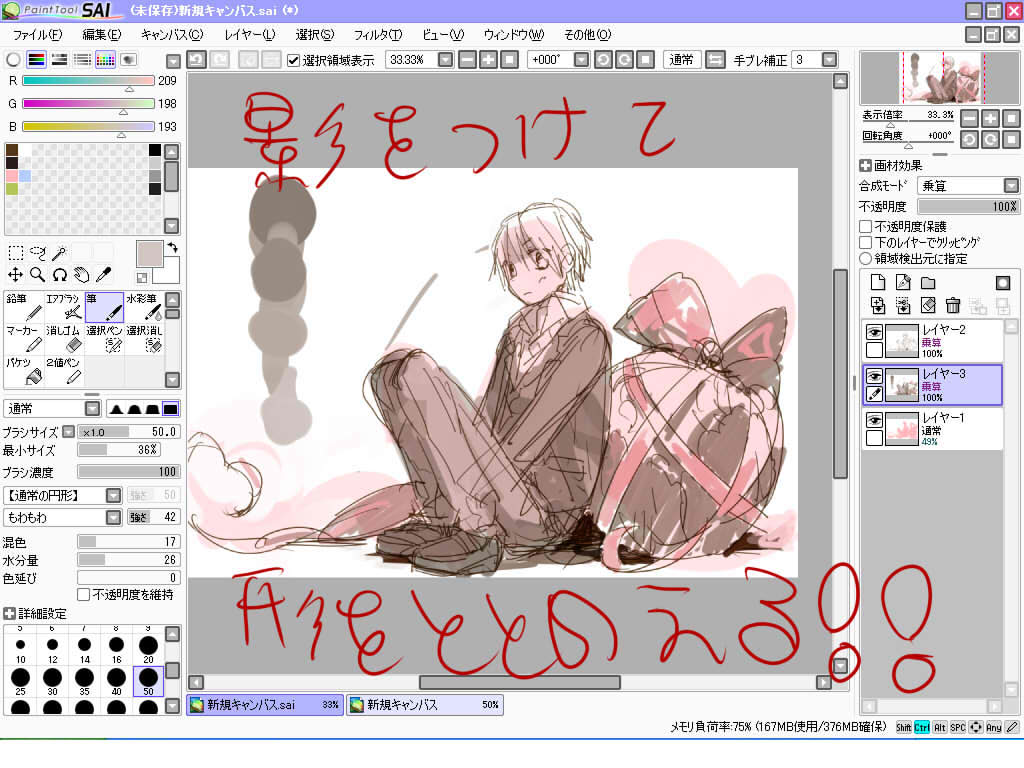Click the undo button in toolbar

pyautogui.click(x=197, y=60)
